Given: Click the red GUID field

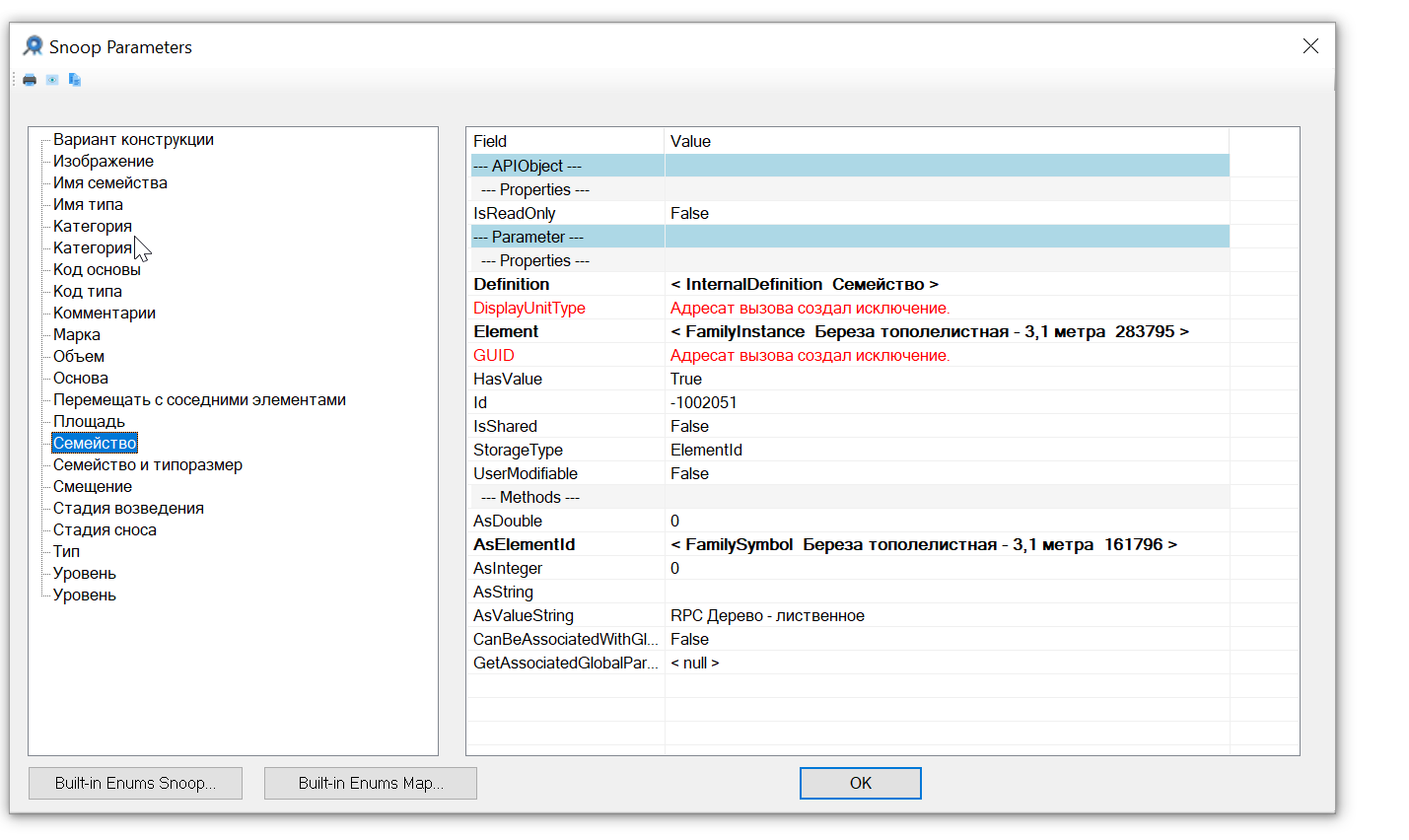Looking at the screenshot, I should click(494, 355).
